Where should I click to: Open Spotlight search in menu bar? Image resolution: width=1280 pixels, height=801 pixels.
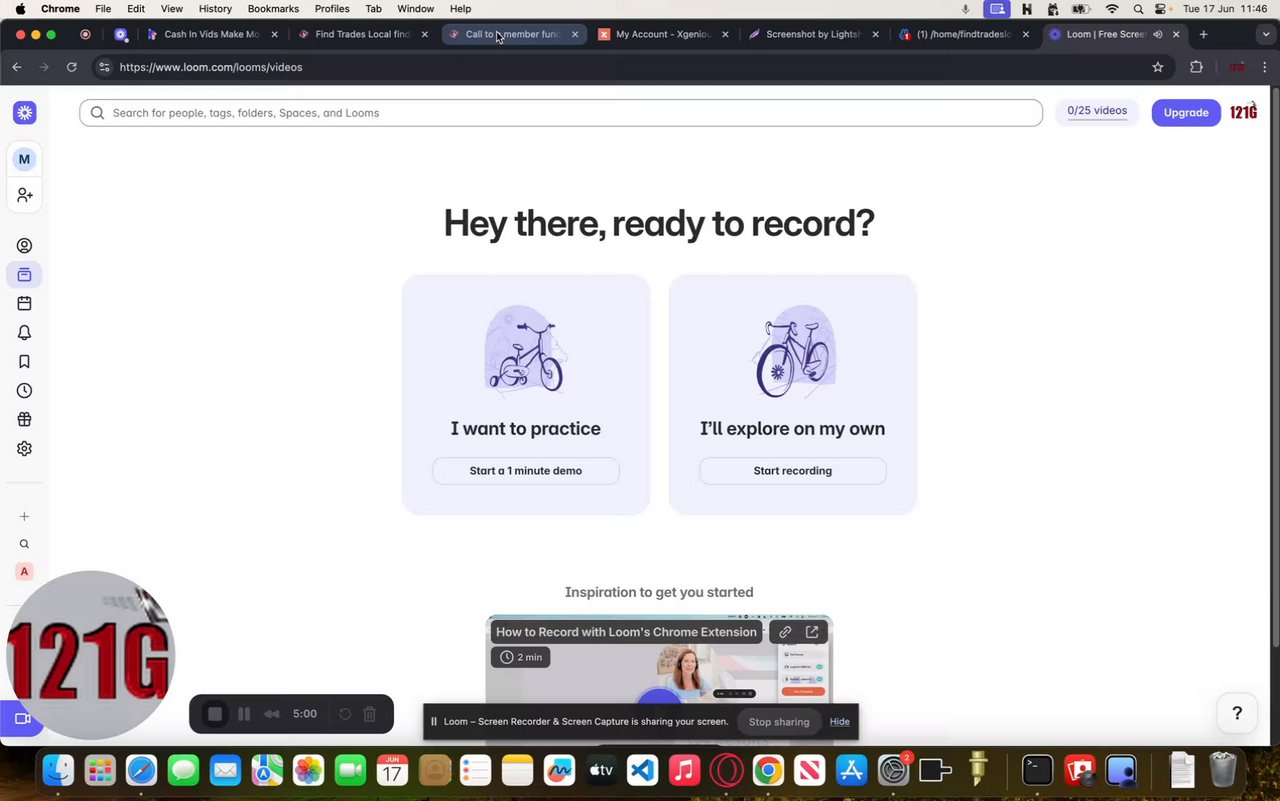pos(1138,8)
